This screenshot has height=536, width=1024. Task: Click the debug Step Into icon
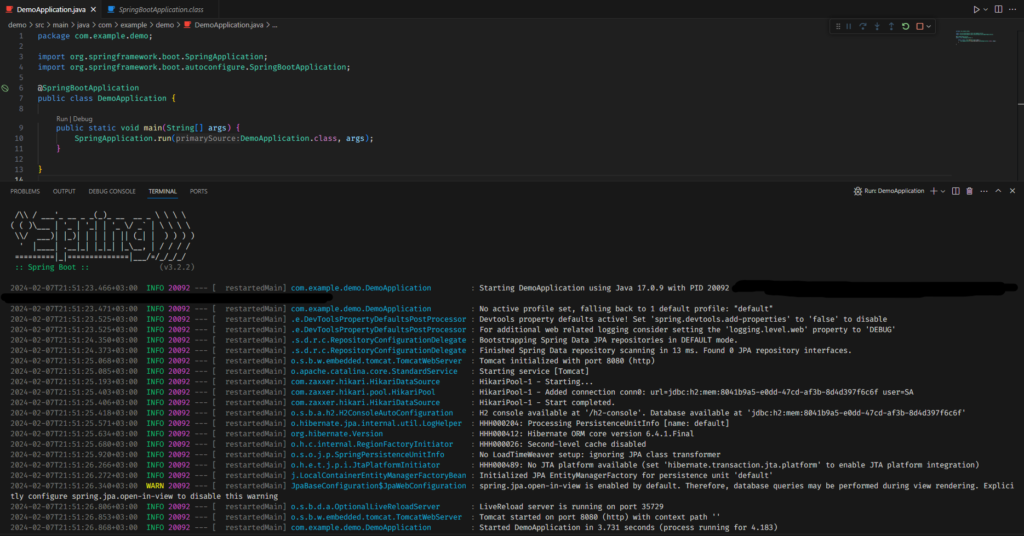876,25
